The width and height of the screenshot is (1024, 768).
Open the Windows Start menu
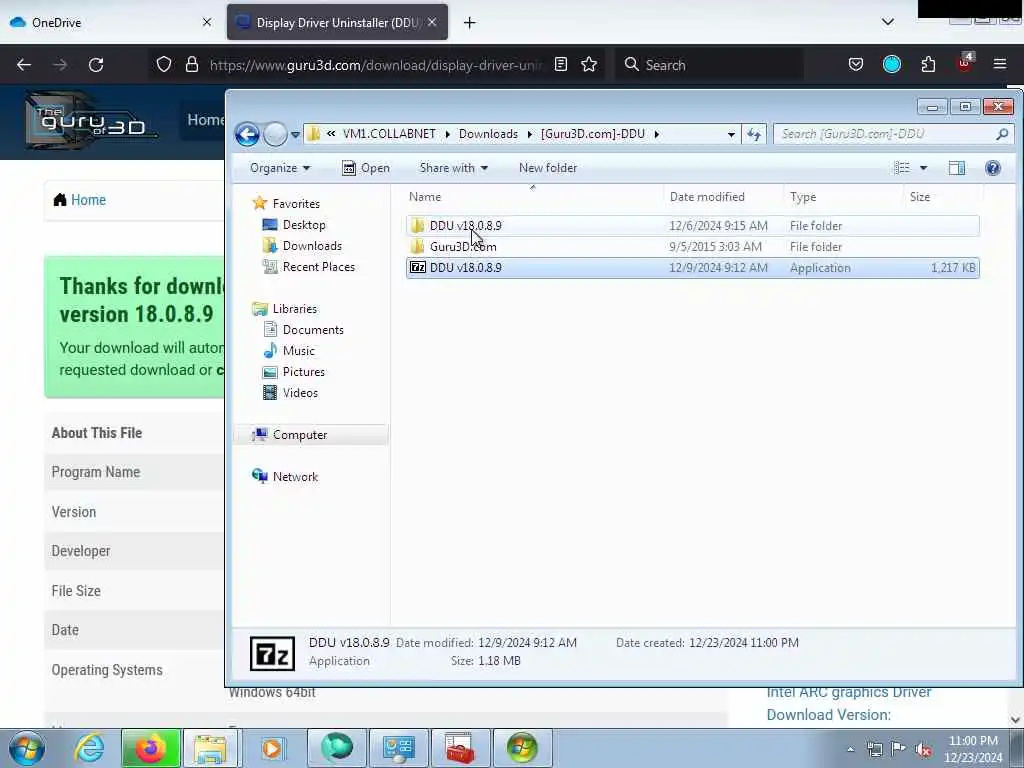coord(27,748)
